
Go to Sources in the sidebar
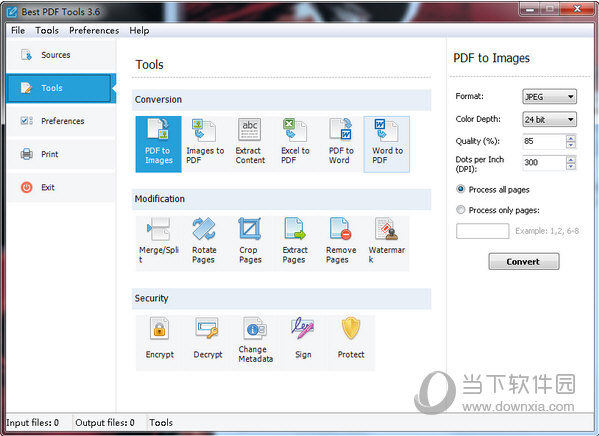(61, 55)
